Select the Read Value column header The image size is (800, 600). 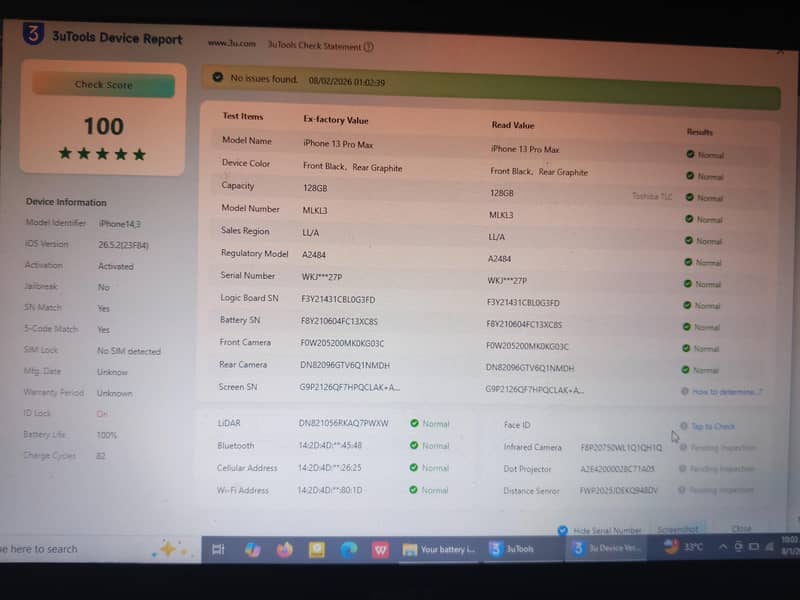(513, 125)
